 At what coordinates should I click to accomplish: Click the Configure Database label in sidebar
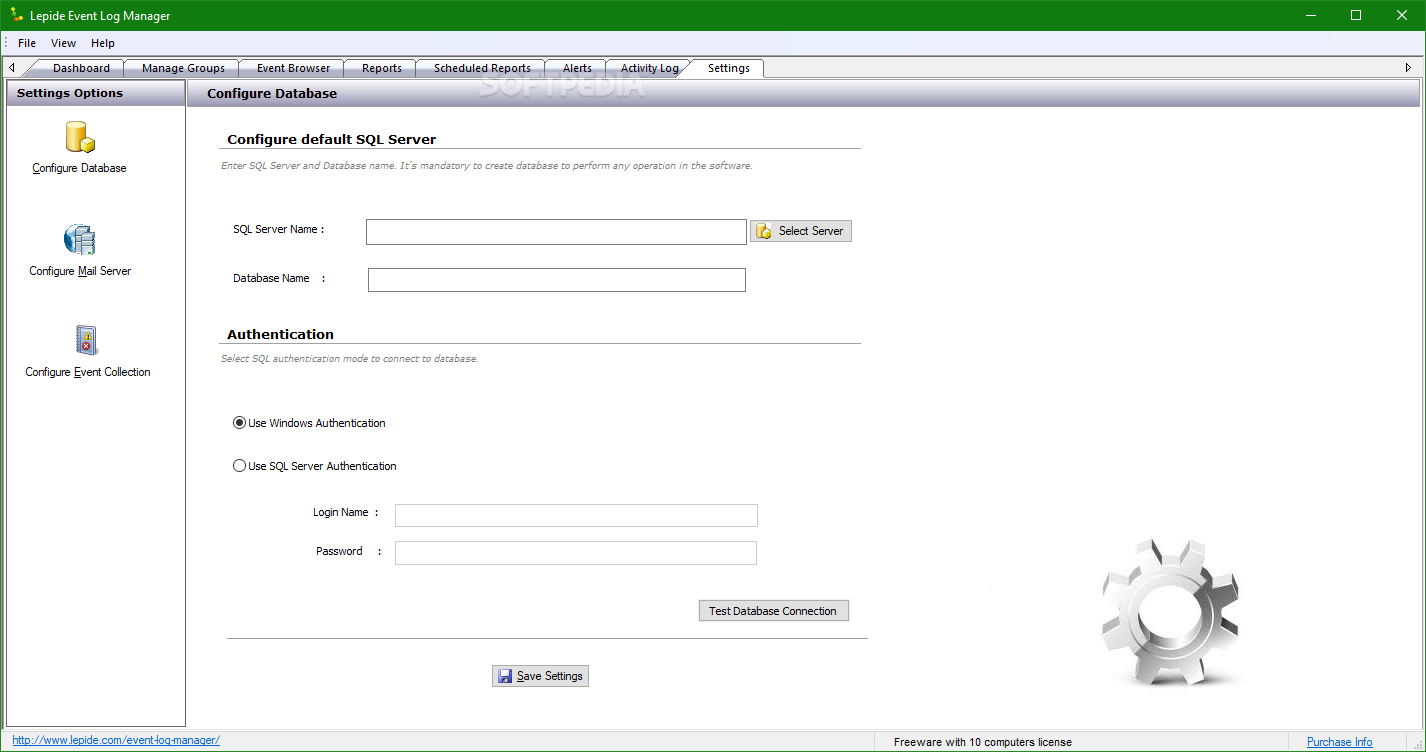click(x=79, y=168)
